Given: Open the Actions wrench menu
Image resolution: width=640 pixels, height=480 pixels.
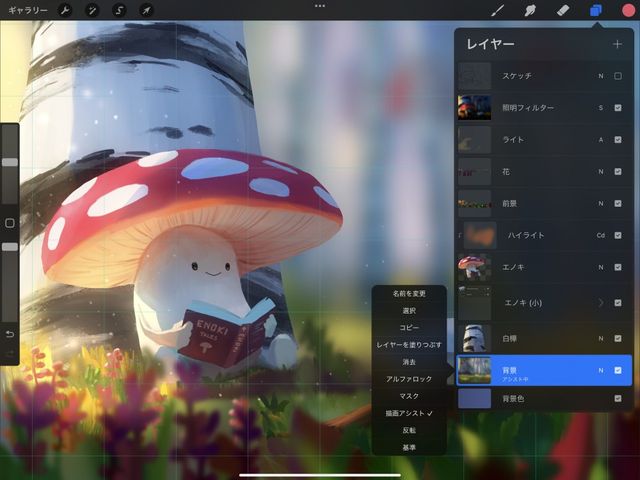Looking at the screenshot, I should 65,10.
